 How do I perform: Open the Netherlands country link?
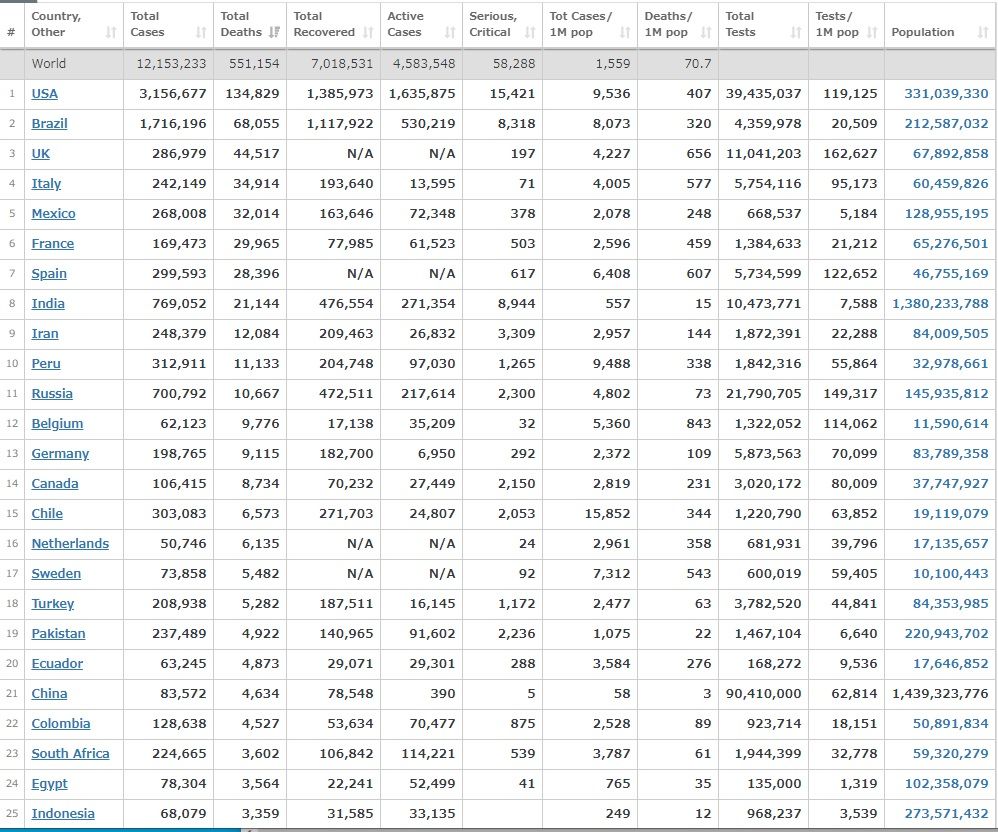(x=70, y=544)
